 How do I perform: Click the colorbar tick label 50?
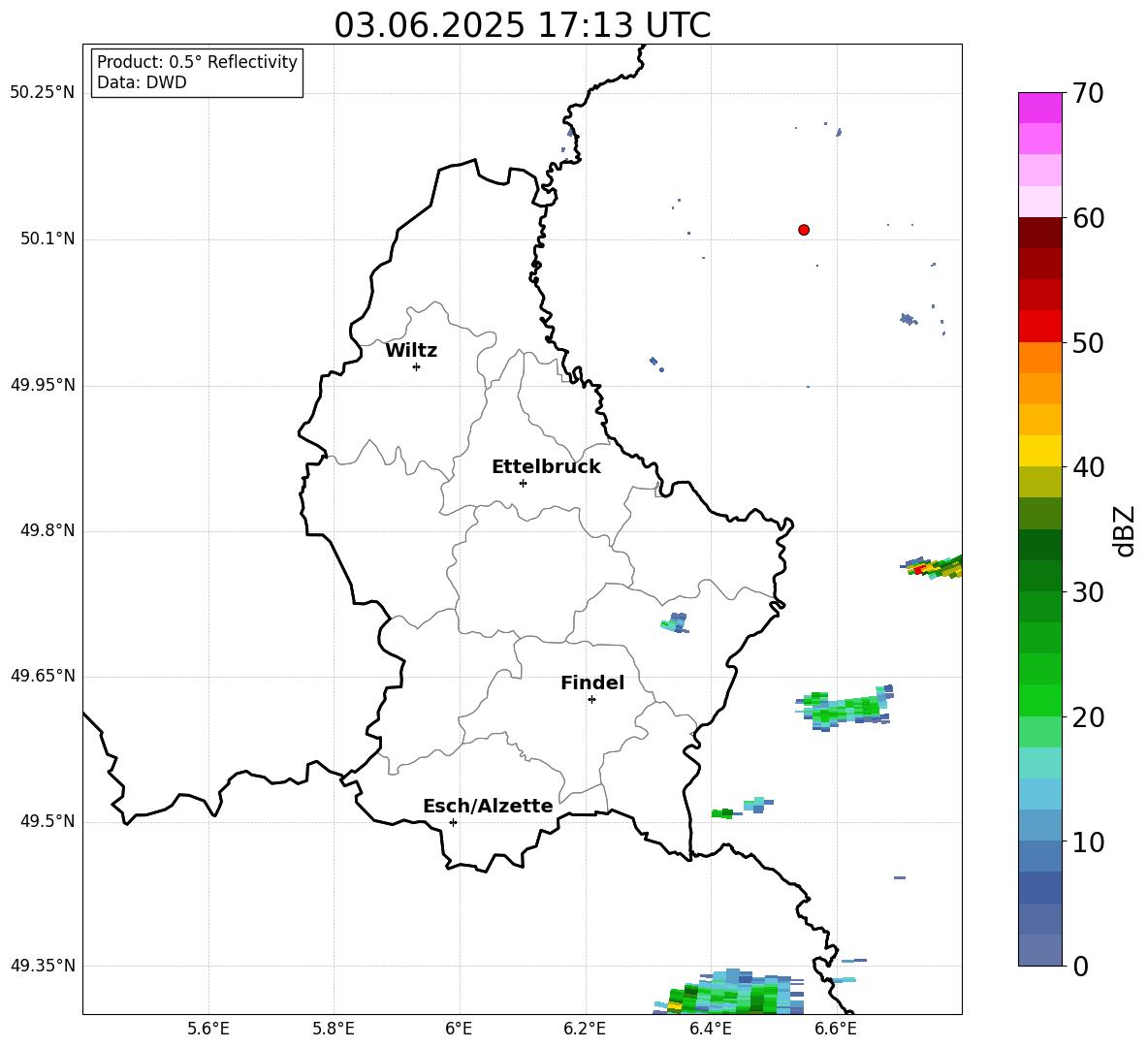point(1087,342)
